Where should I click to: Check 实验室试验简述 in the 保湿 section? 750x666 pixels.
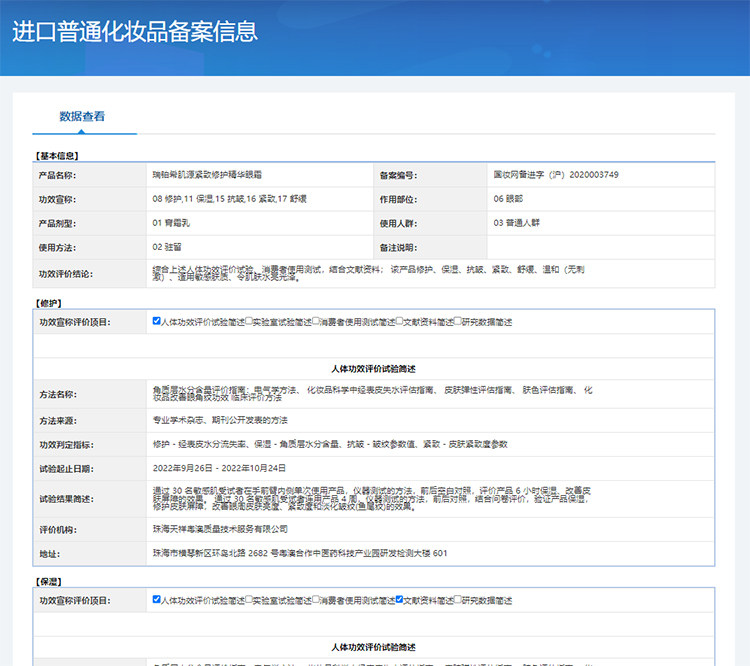(x=249, y=600)
